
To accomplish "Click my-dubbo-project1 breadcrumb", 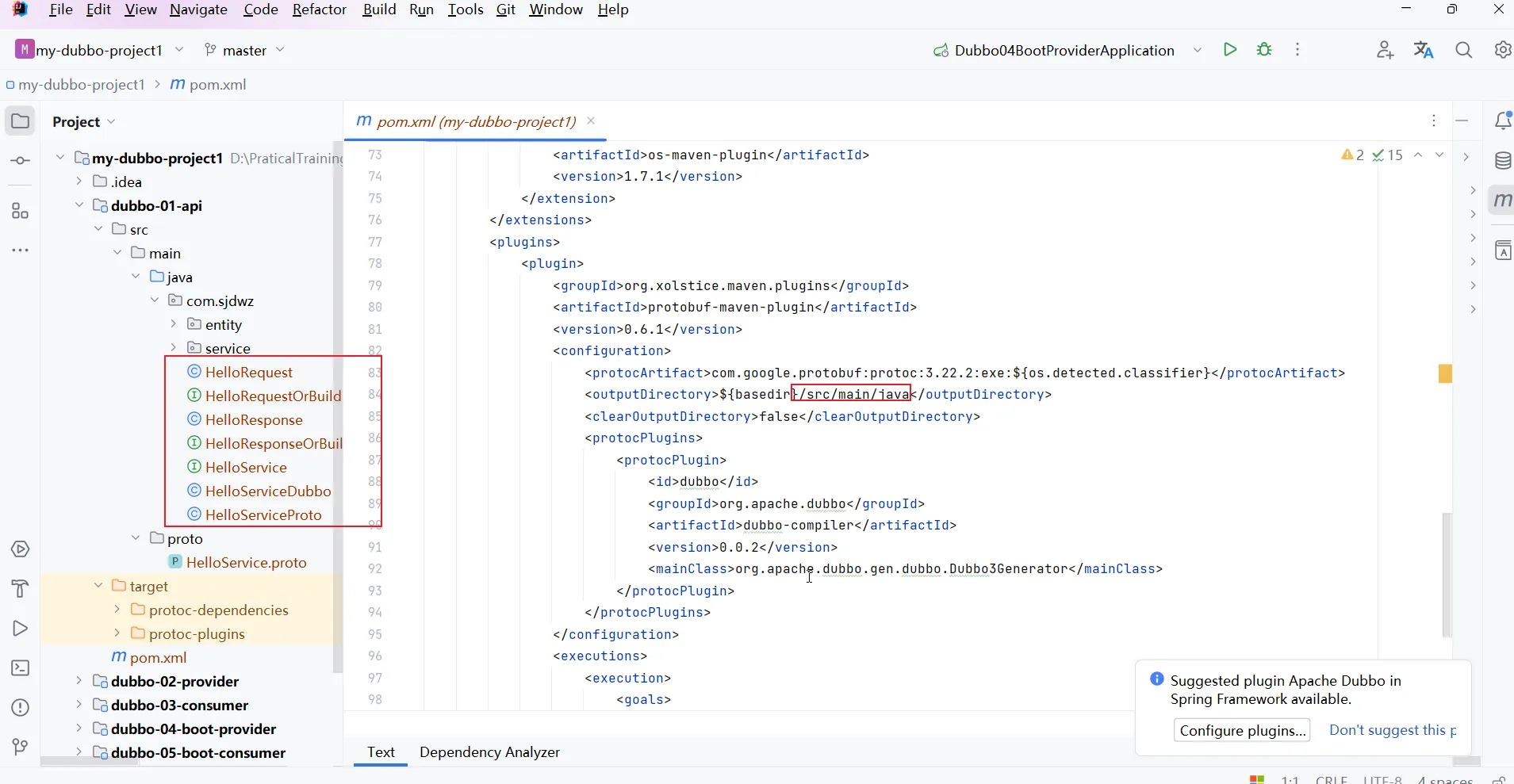I will click(x=82, y=85).
